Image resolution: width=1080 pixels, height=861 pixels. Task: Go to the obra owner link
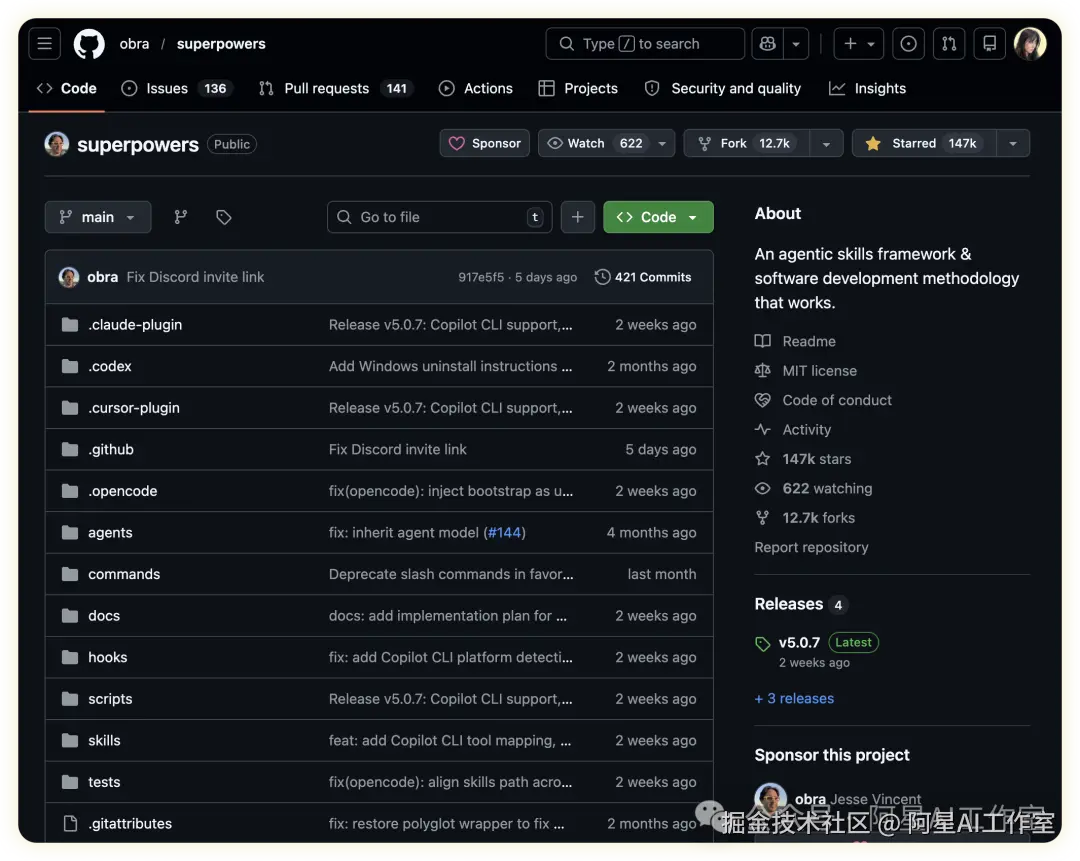(134, 44)
